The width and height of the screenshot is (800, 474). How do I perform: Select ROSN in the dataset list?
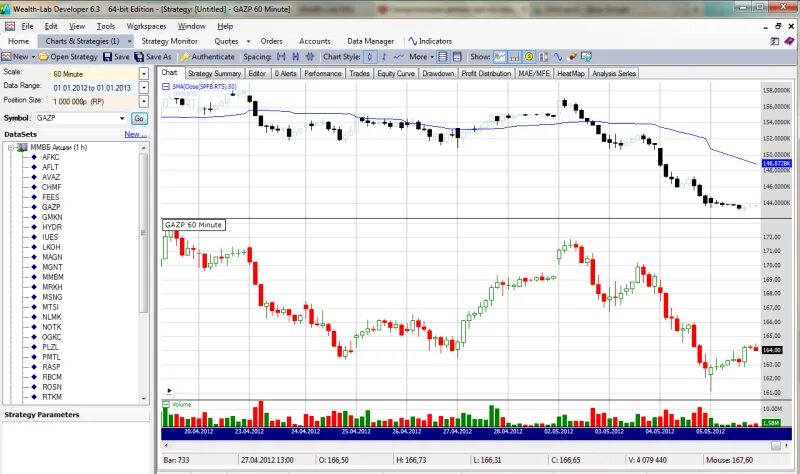coord(52,387)
